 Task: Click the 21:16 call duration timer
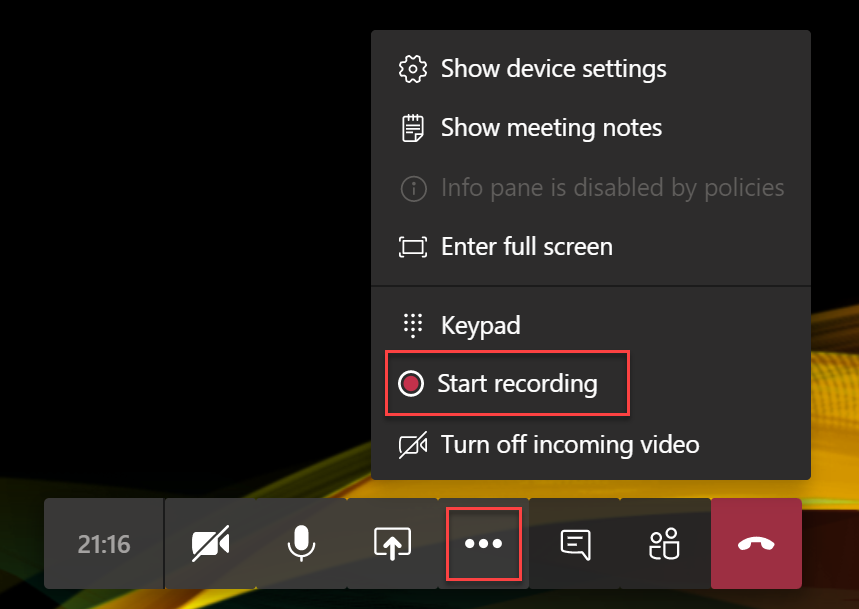point(104,544)
